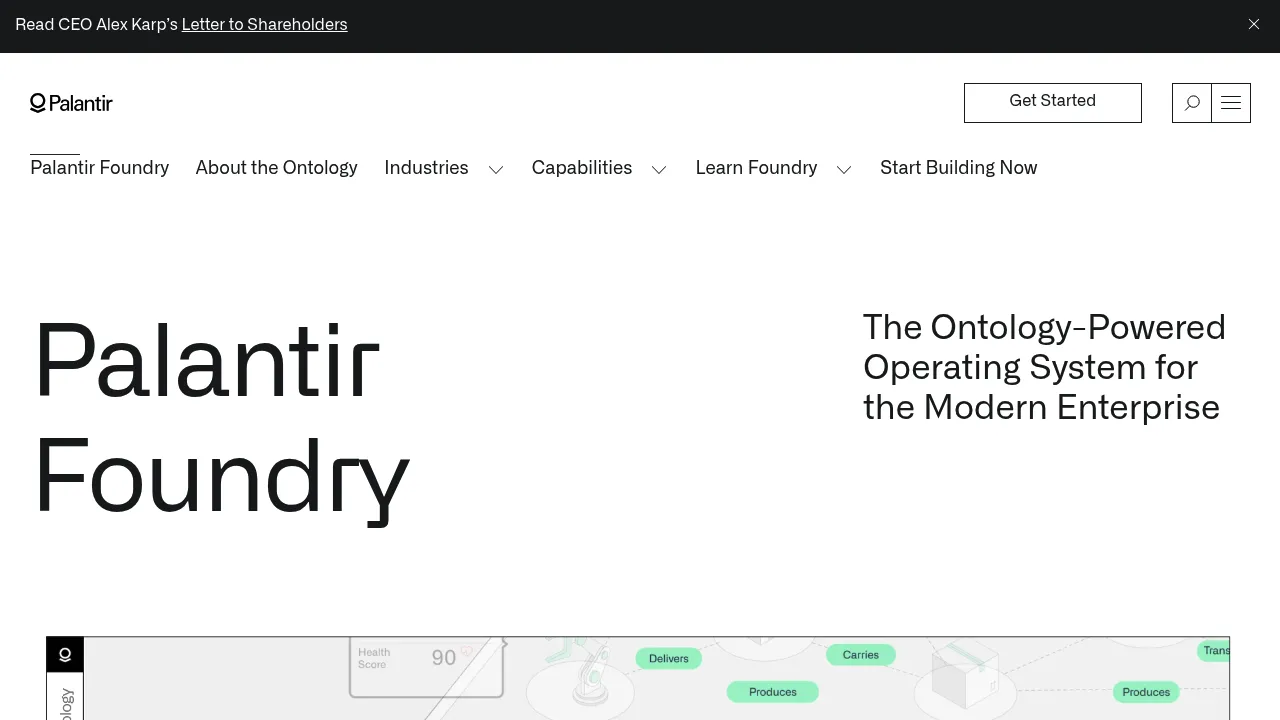Expand the Capabilities chevron
1280x720 pixels.
[x=659, y=169]
